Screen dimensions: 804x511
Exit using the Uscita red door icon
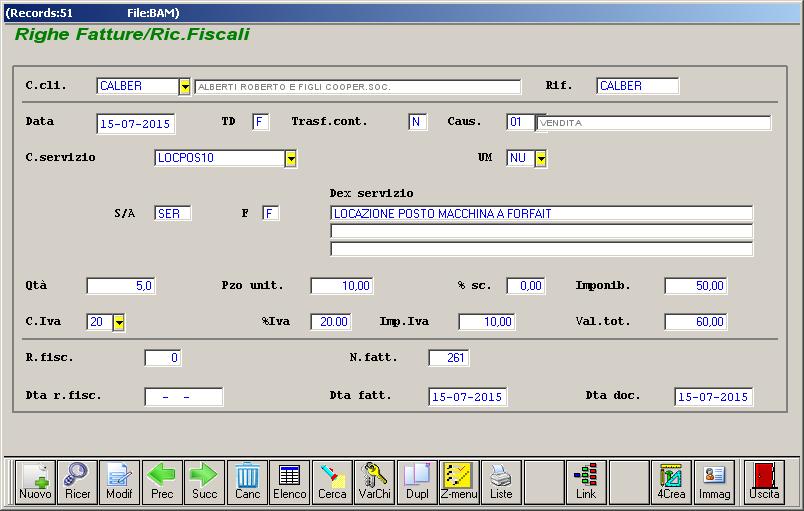tap(764, 482)
